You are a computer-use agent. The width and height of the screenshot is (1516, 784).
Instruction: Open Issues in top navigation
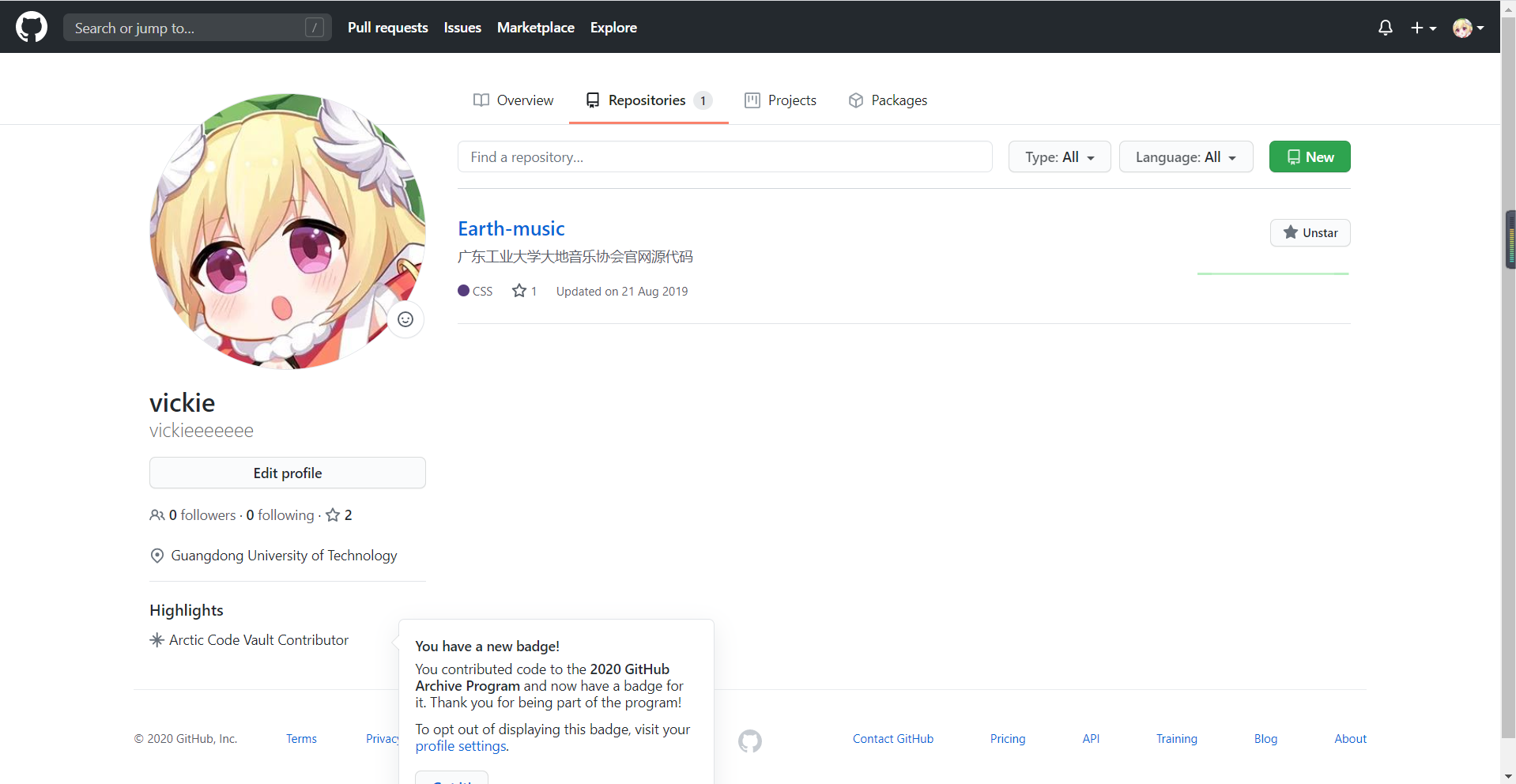pyautogui.click(x=462, y=28)
